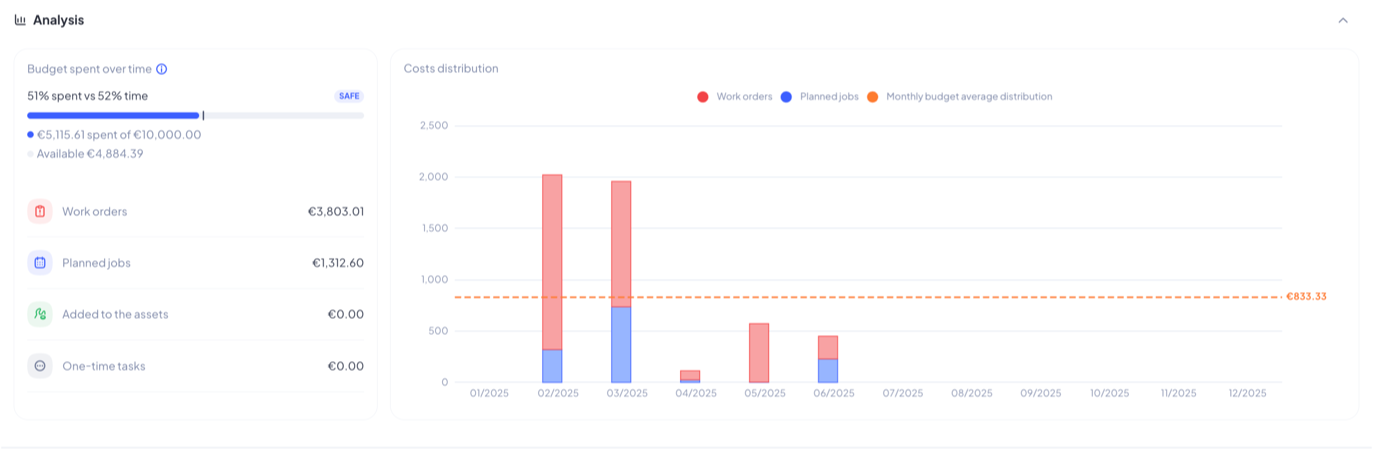1374x451 pixels.
Task: Click the Budget spent over time title
Action: point(89,69)
